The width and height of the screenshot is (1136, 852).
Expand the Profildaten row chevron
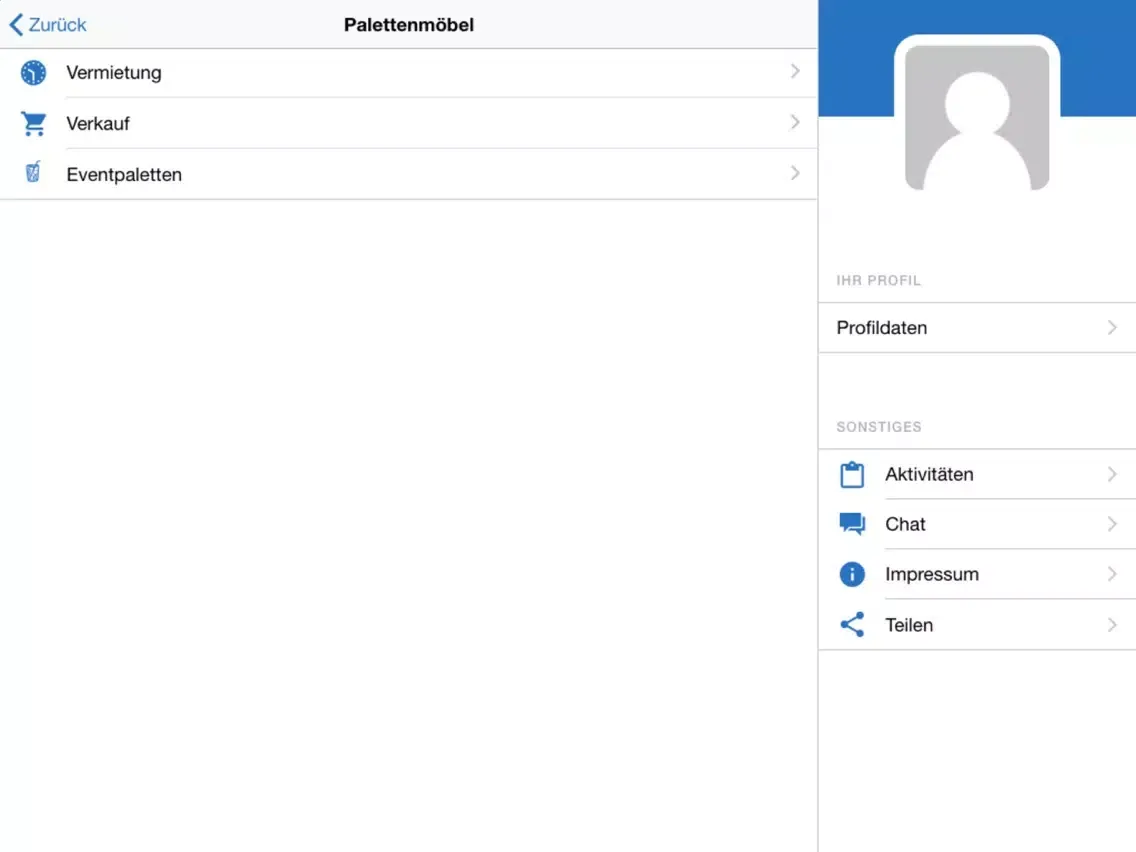1112,327
